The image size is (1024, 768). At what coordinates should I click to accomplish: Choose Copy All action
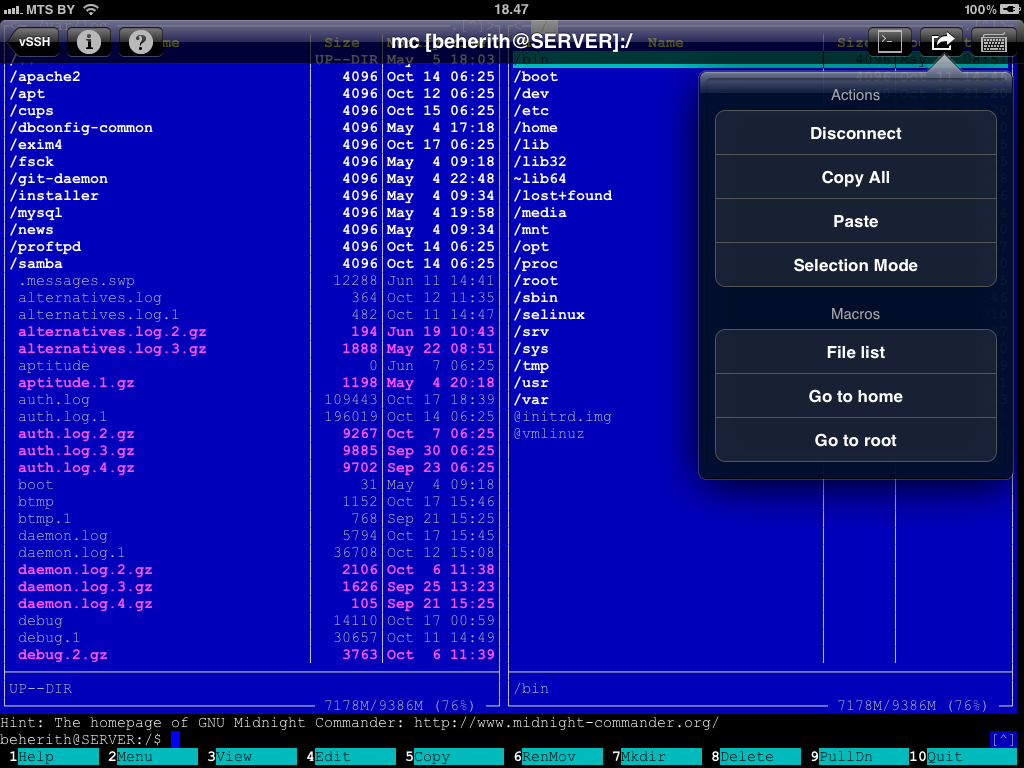(x=856, y=177)
